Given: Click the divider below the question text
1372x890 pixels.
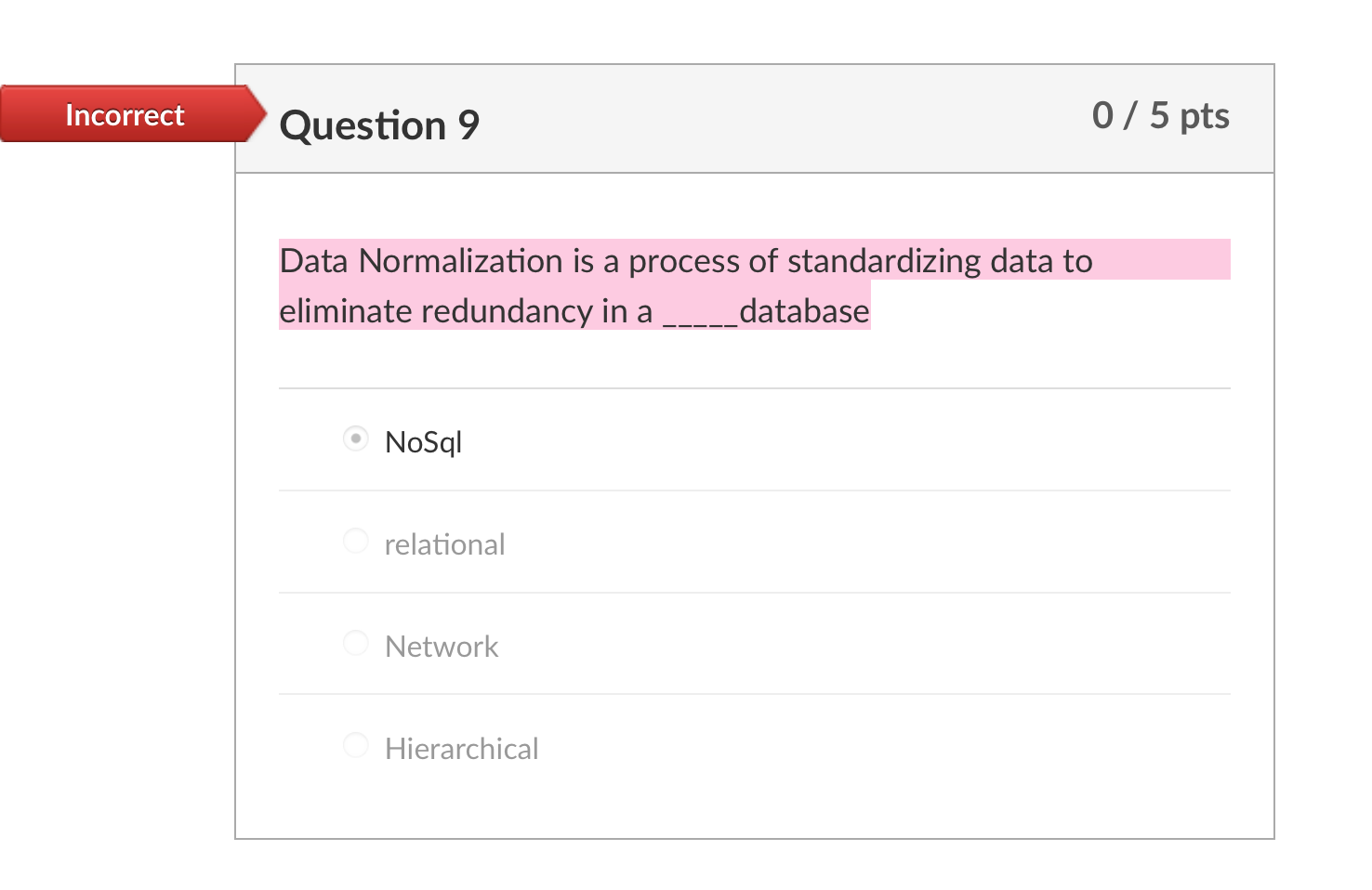Looking at the screenshot, I should 755,388.
